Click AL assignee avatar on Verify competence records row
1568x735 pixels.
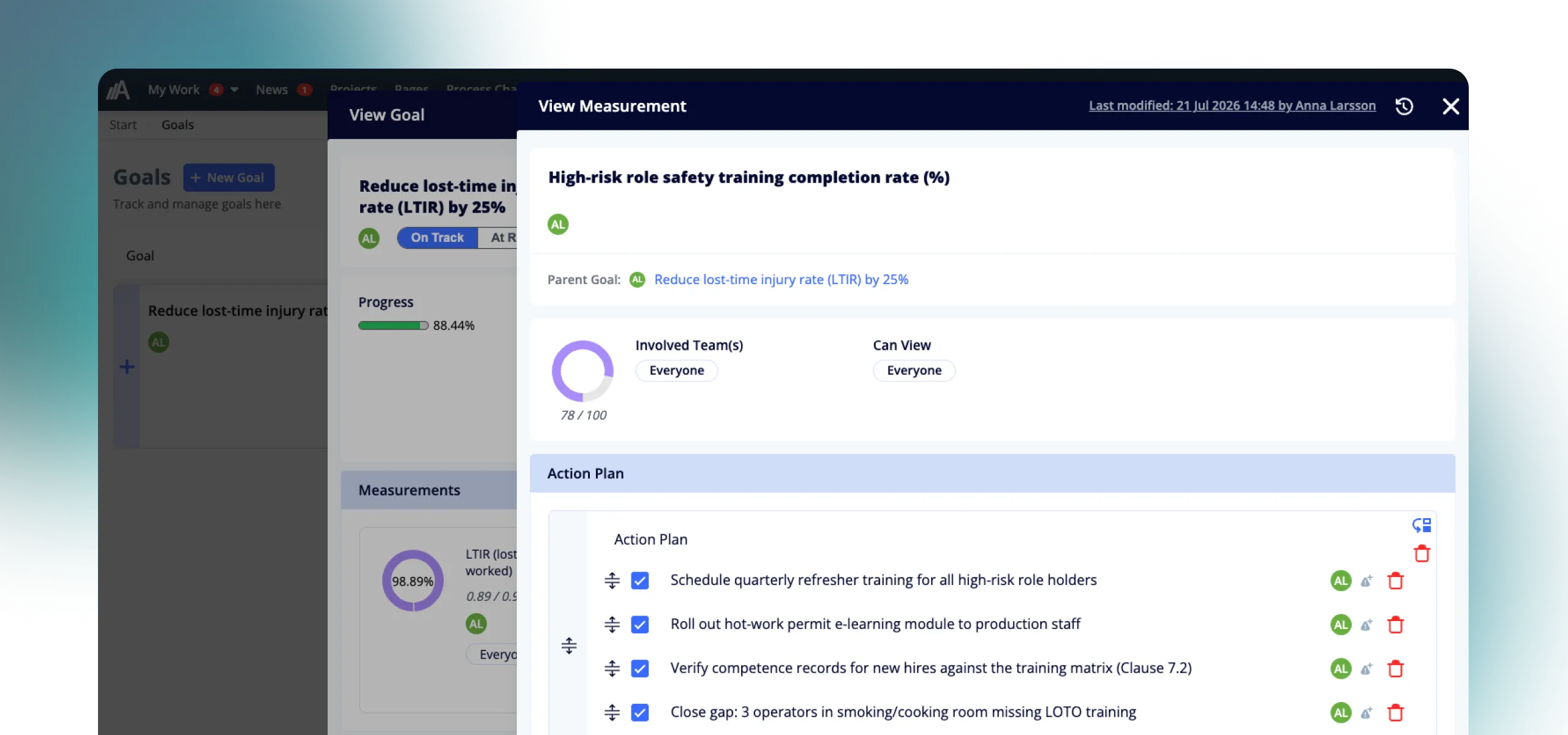[1341, 669]
